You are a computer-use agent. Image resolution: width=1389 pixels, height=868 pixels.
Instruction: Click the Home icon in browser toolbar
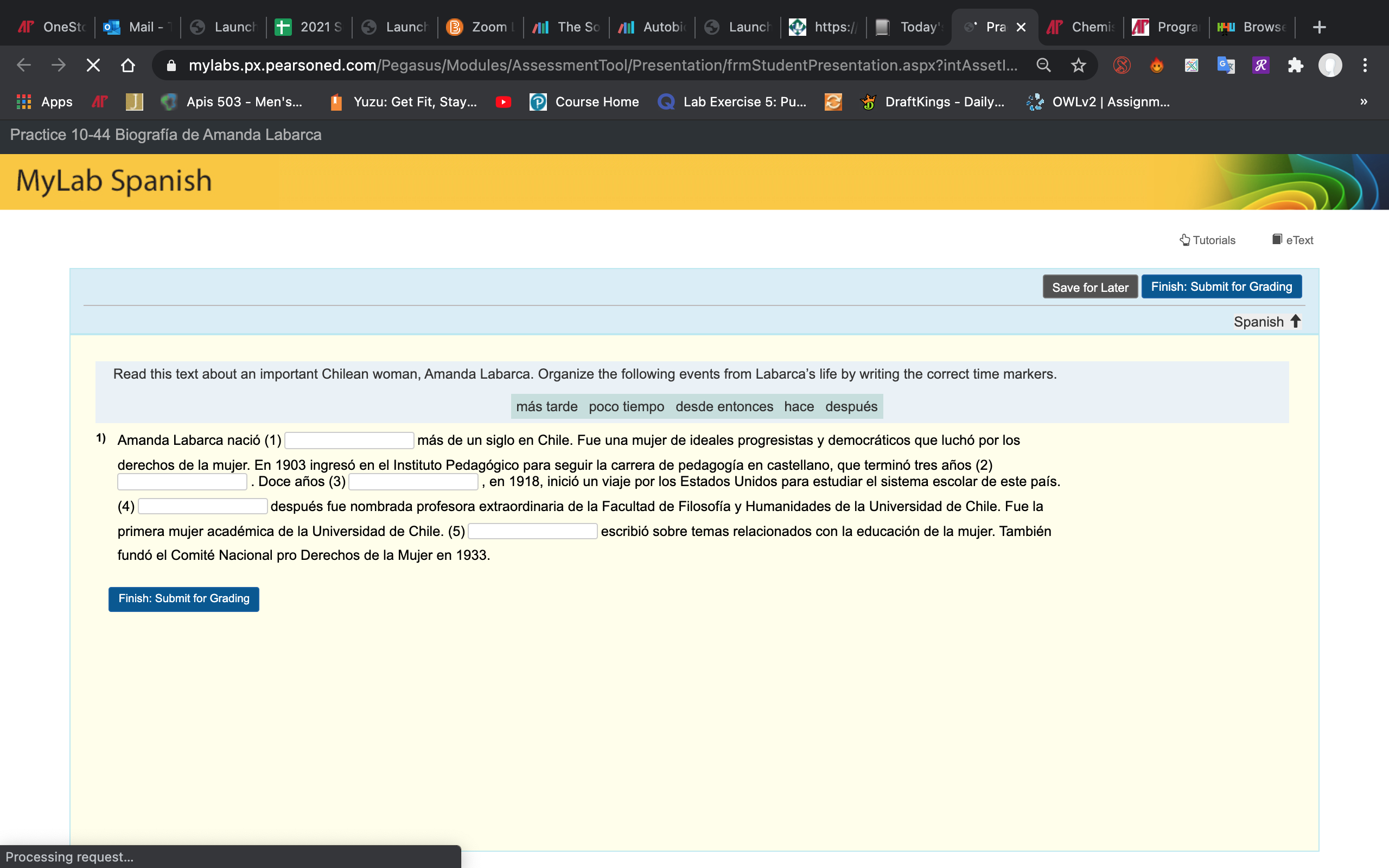click(x=128, y=66)
